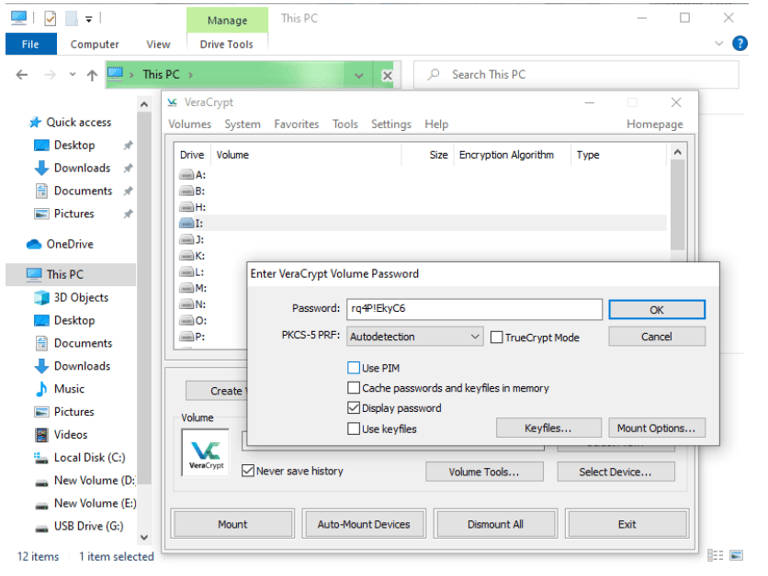Viewport: 768px width, 576px height.
Task: Cancel the password dialog
Action: pyautogui.click(x=657, y=337)
